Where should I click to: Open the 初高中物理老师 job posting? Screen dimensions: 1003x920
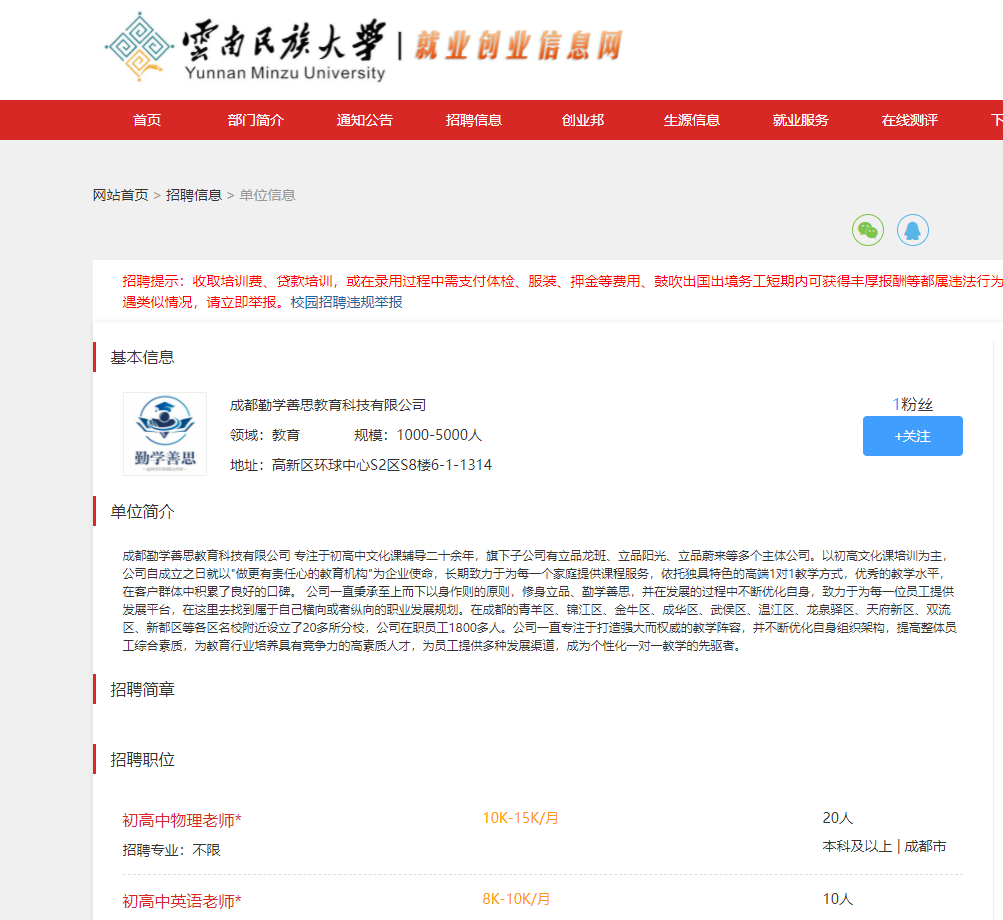(182, 820)
